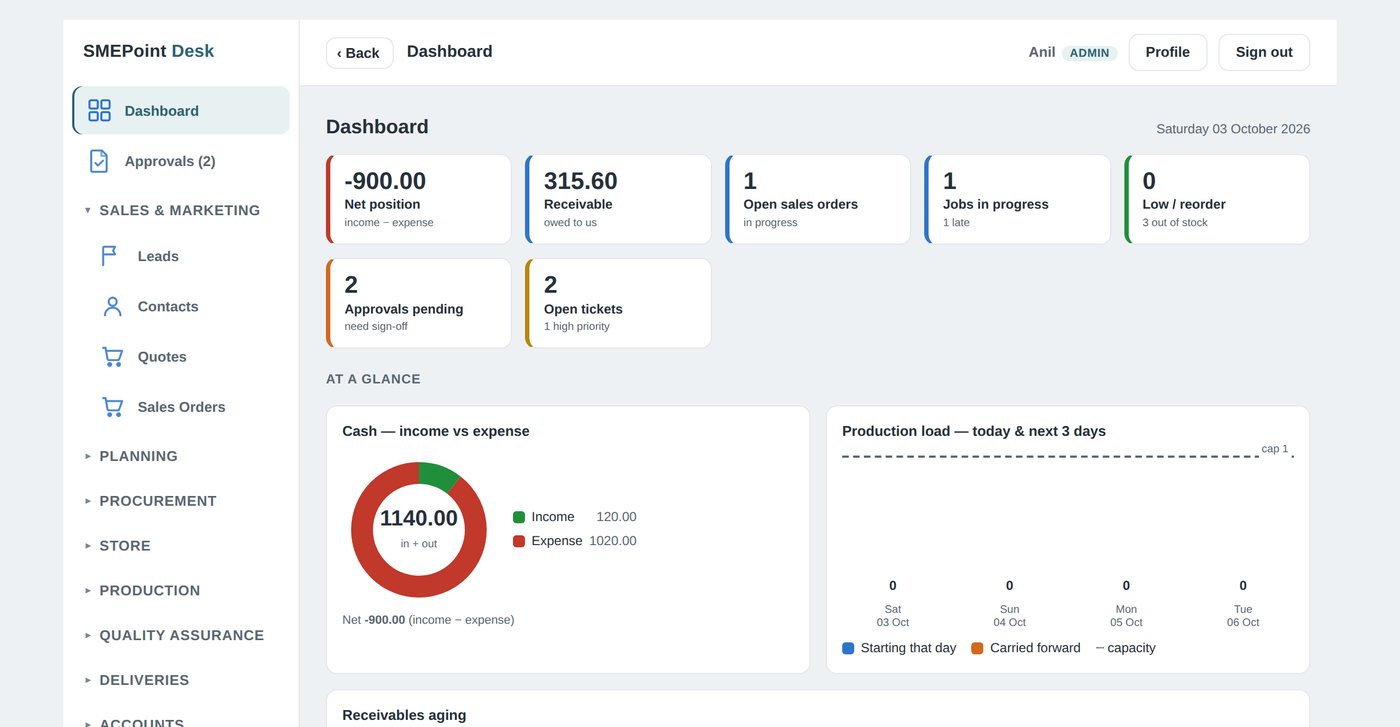Open the Jobs in progress card
The width and height of the screenshot is (1400, 727).
pyautogui.click(x=1017, y=199)
